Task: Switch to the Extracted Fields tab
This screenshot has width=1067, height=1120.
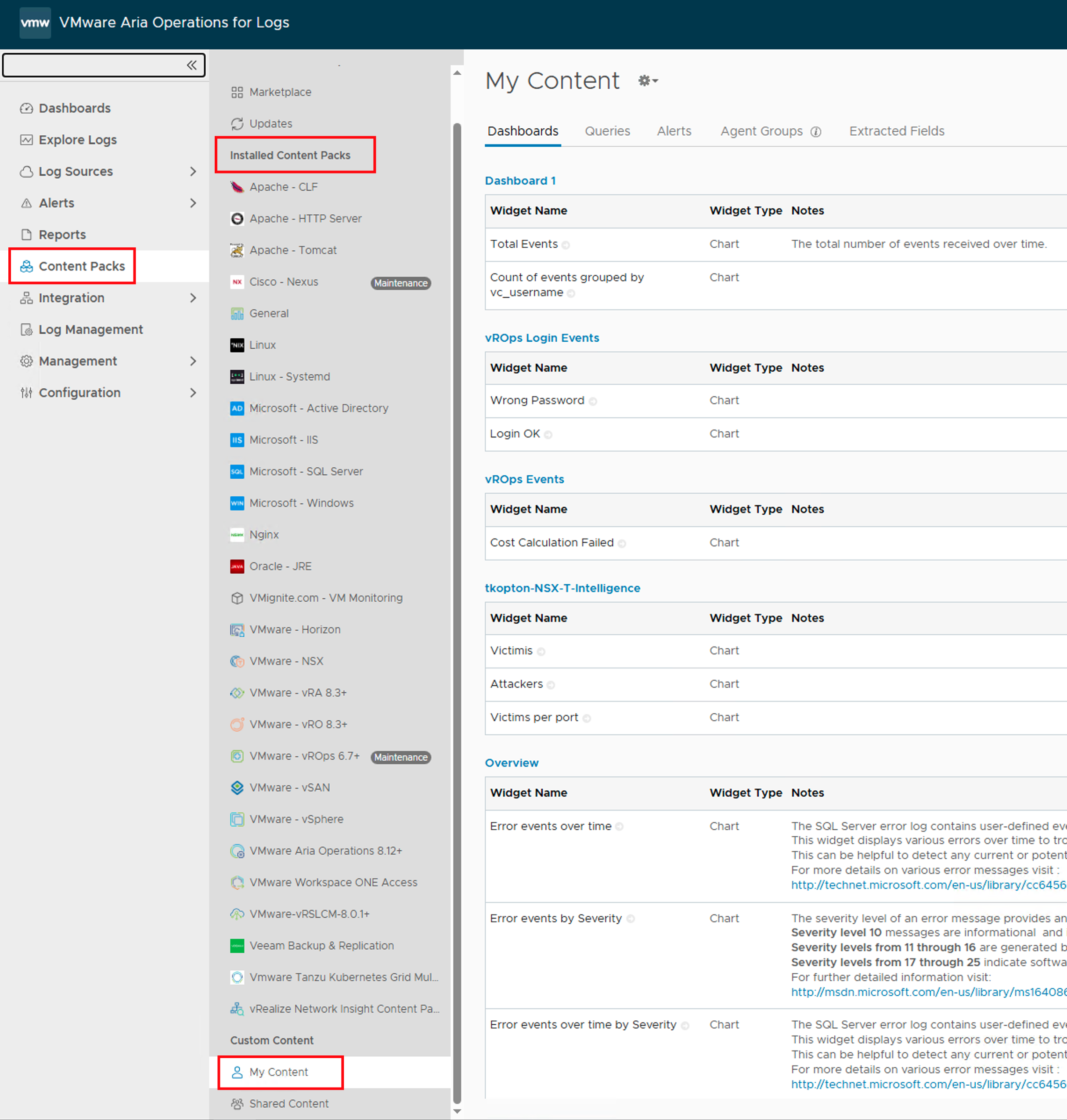Action: pyautogui.click(x=896, y=131)
